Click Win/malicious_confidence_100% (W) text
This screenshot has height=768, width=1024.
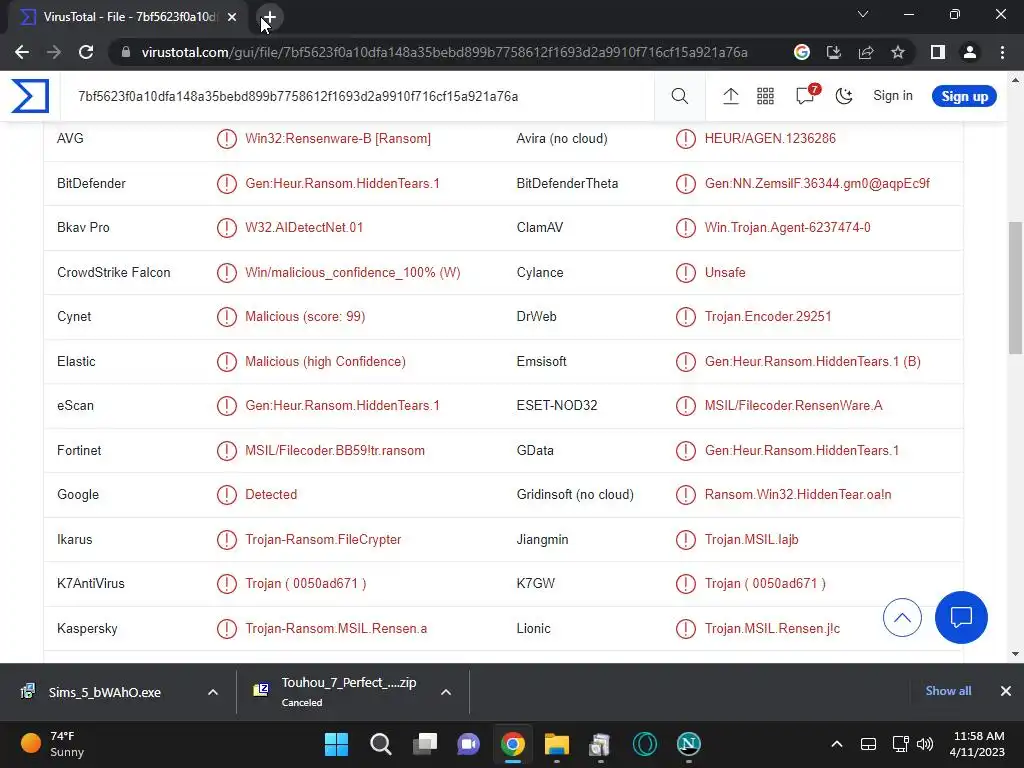click(x=353, y=272)
